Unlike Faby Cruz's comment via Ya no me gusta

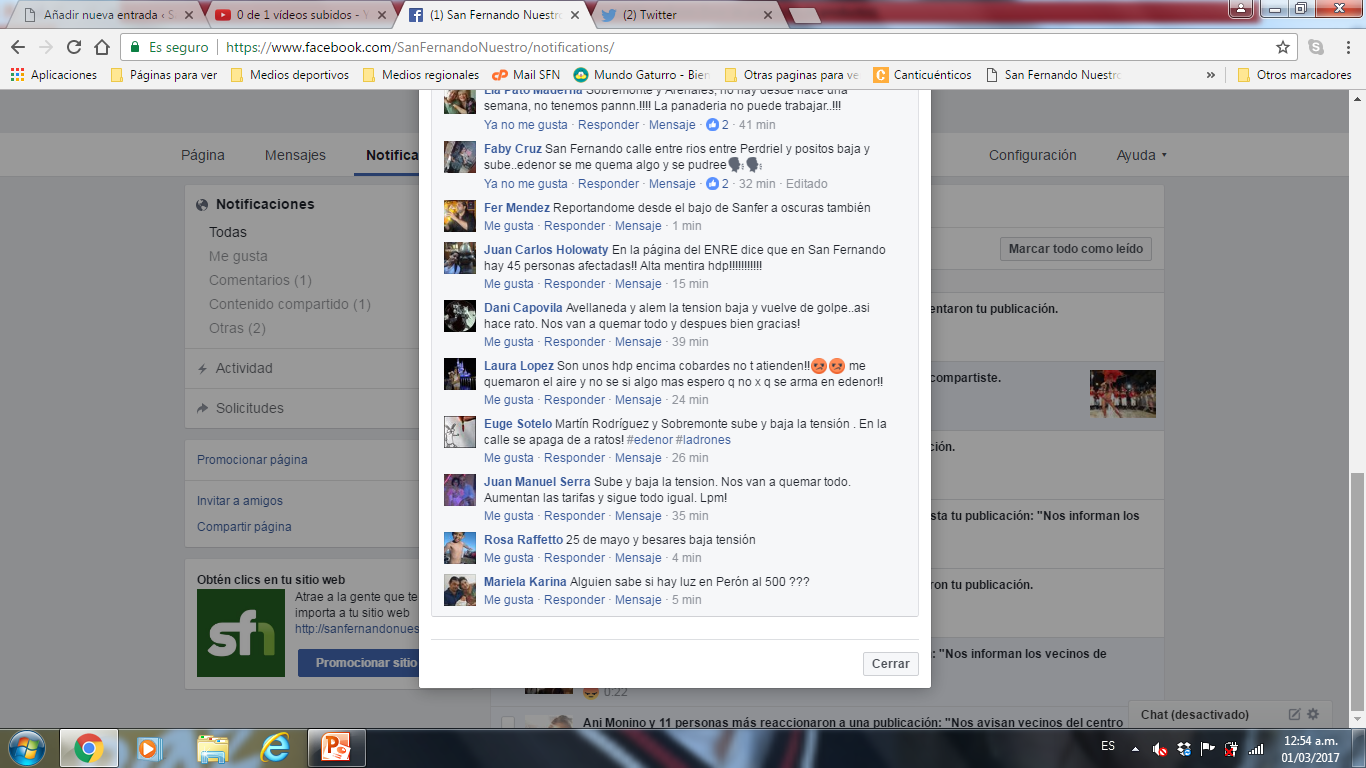[x=525, y=184]
